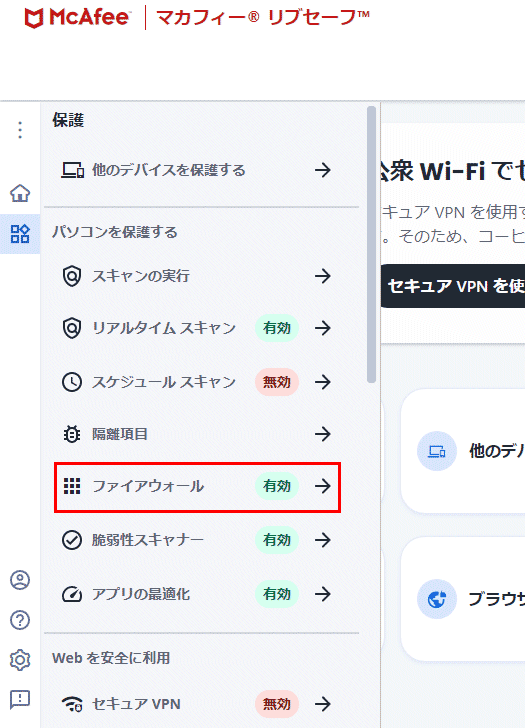The height and width of the screenshot is (728, 525).
Task: Go to the Home sidebar icon
Action: (x=20, y=193)
